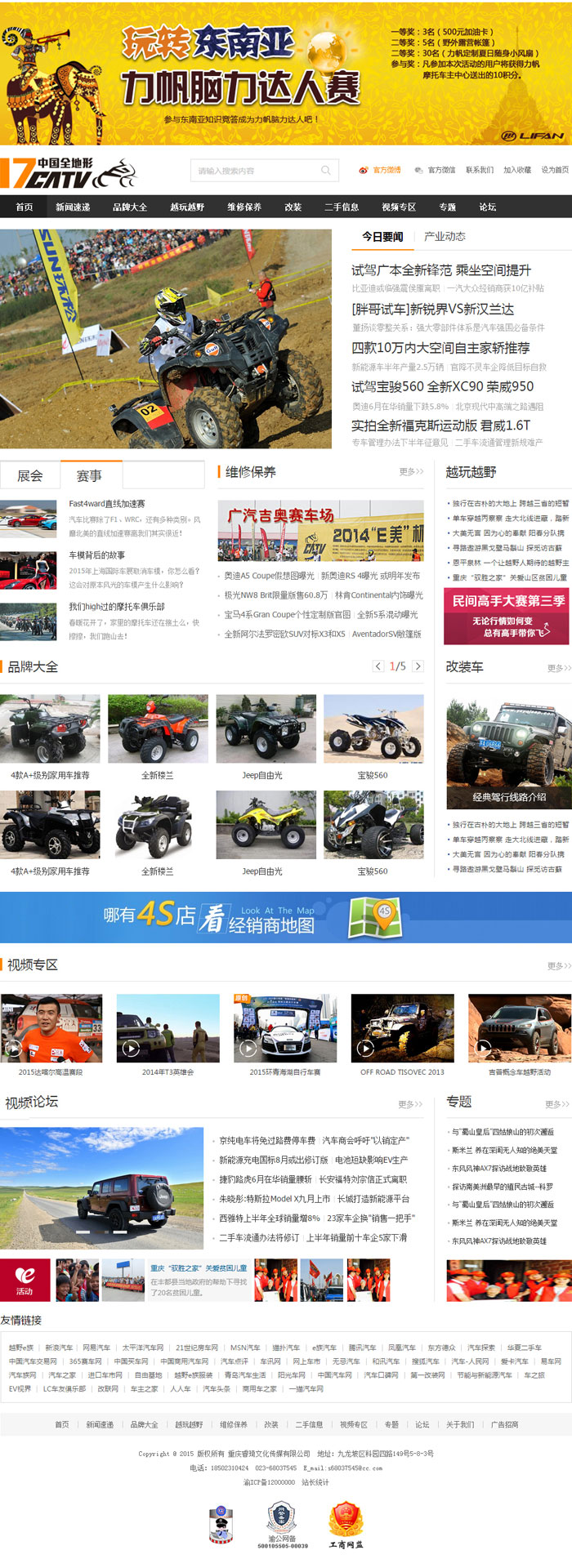
Task: Expand 更多 in 改装车 section
Action: click(560, 668)
